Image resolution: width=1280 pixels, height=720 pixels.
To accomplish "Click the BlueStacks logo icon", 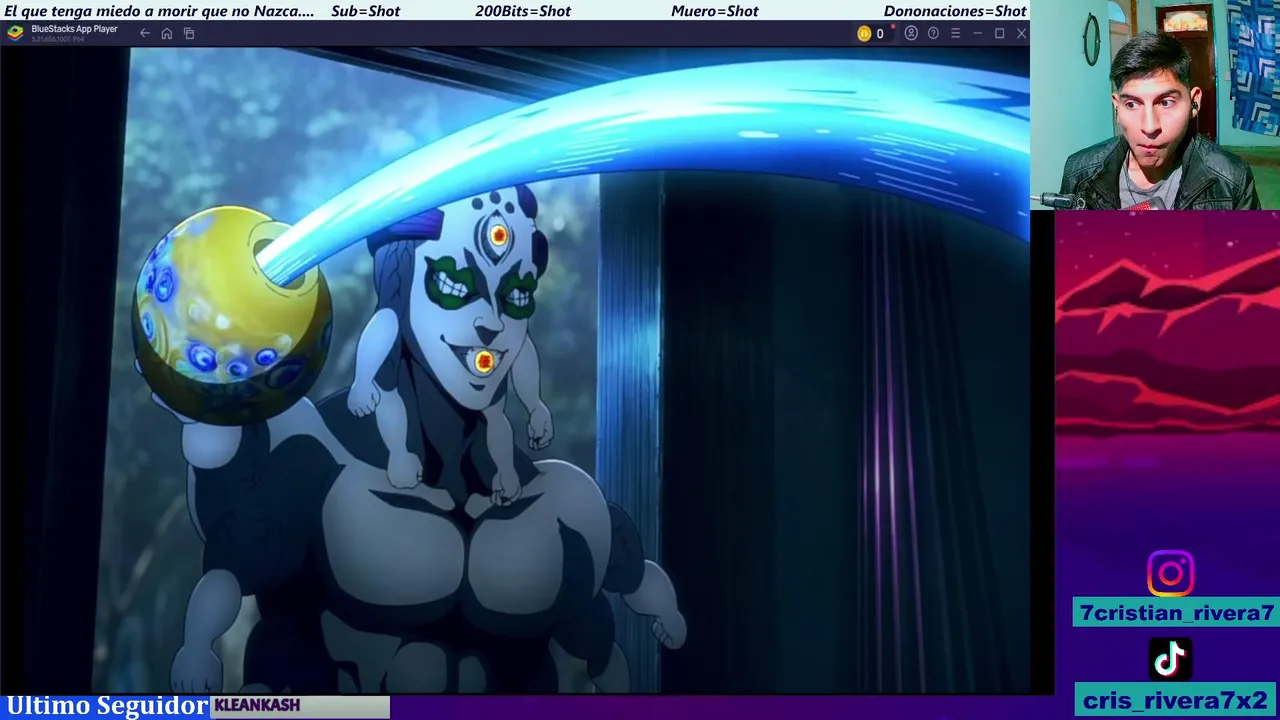I will pyautogui.click(x=15, y=32).
